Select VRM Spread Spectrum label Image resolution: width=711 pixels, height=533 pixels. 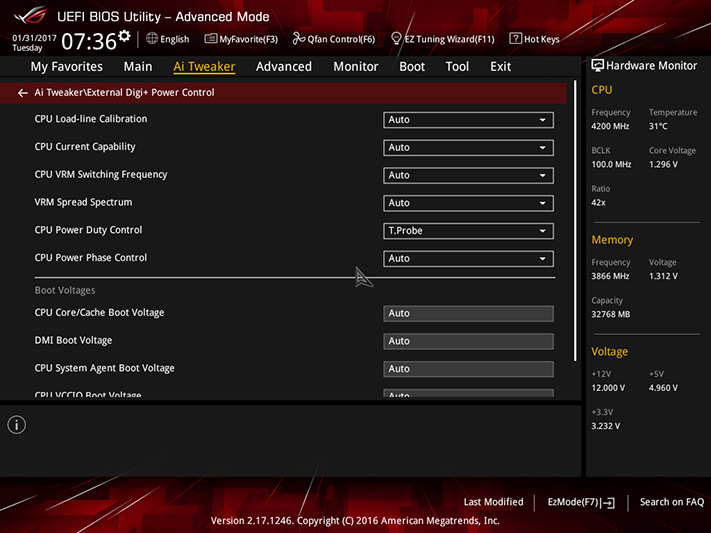[83, 202]
